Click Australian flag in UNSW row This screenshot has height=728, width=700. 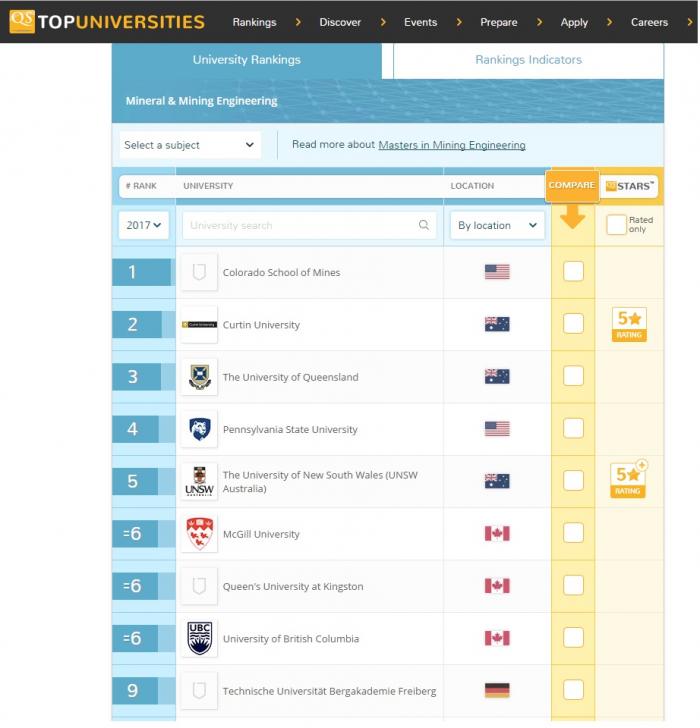coord(497,481)
